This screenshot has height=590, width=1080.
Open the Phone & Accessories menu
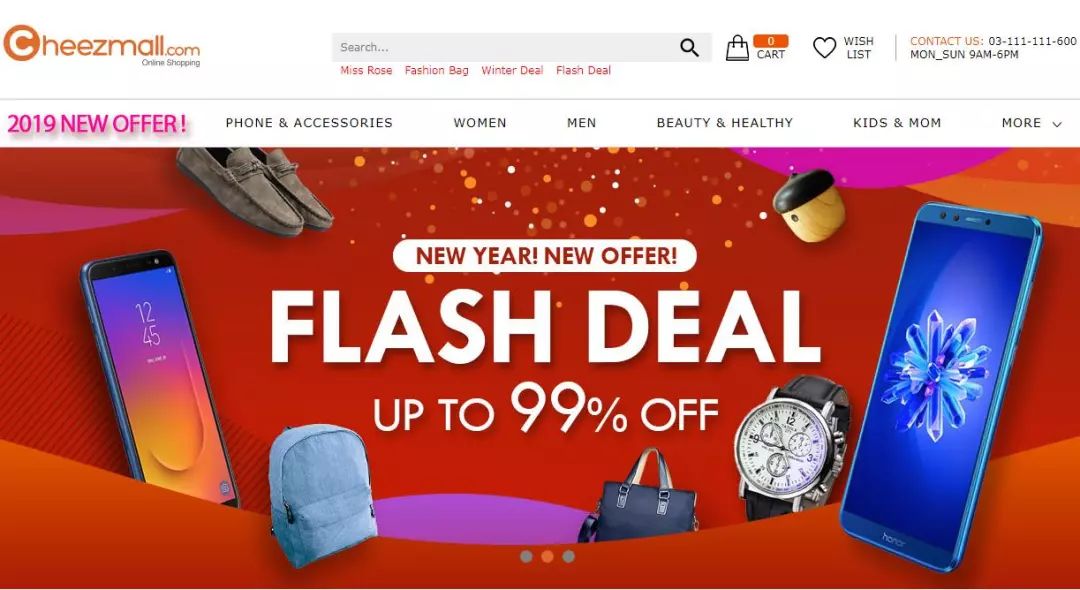click(x=309, y=123)
